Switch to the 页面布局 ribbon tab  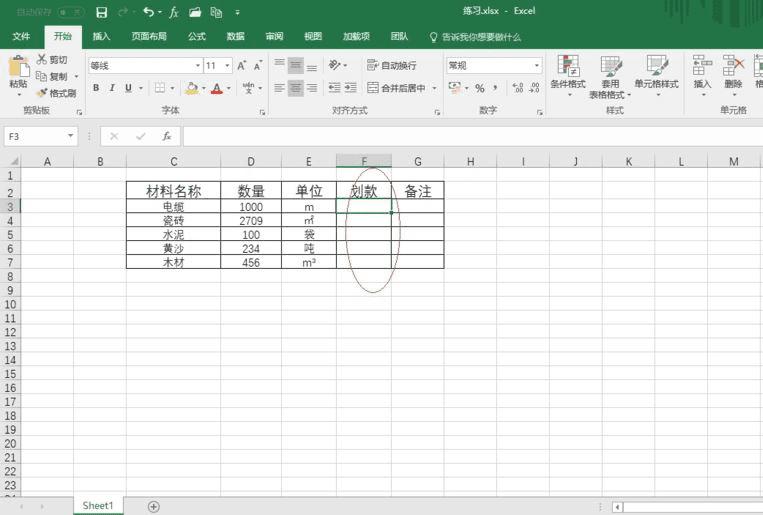pos(149,37)
